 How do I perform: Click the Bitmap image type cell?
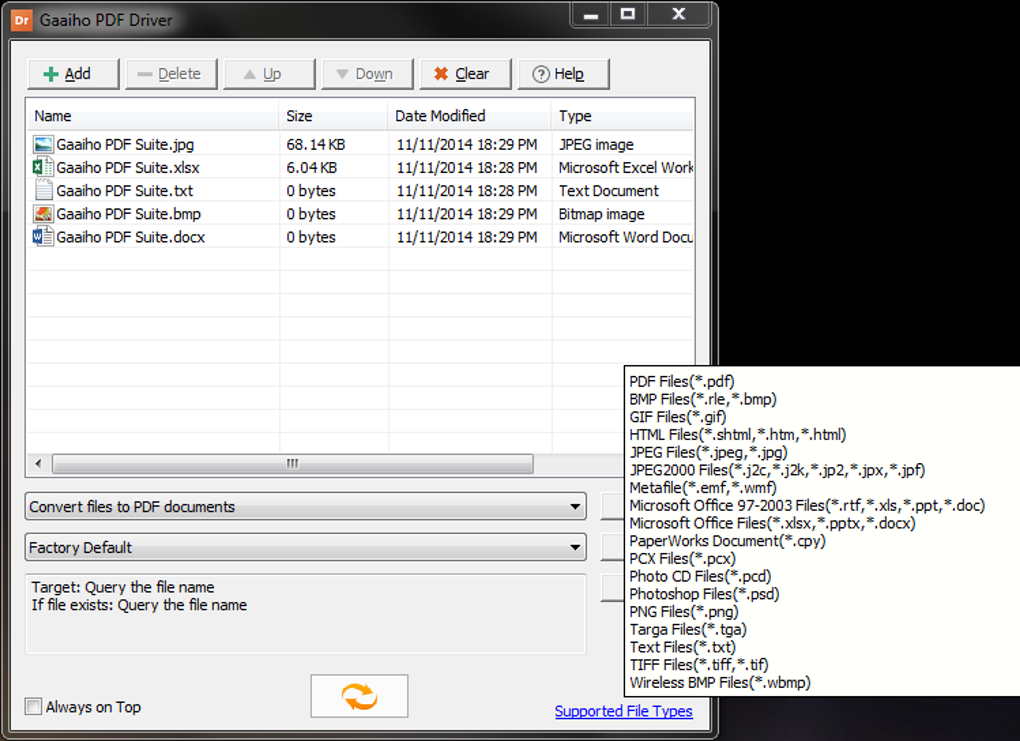click(601, 214)
